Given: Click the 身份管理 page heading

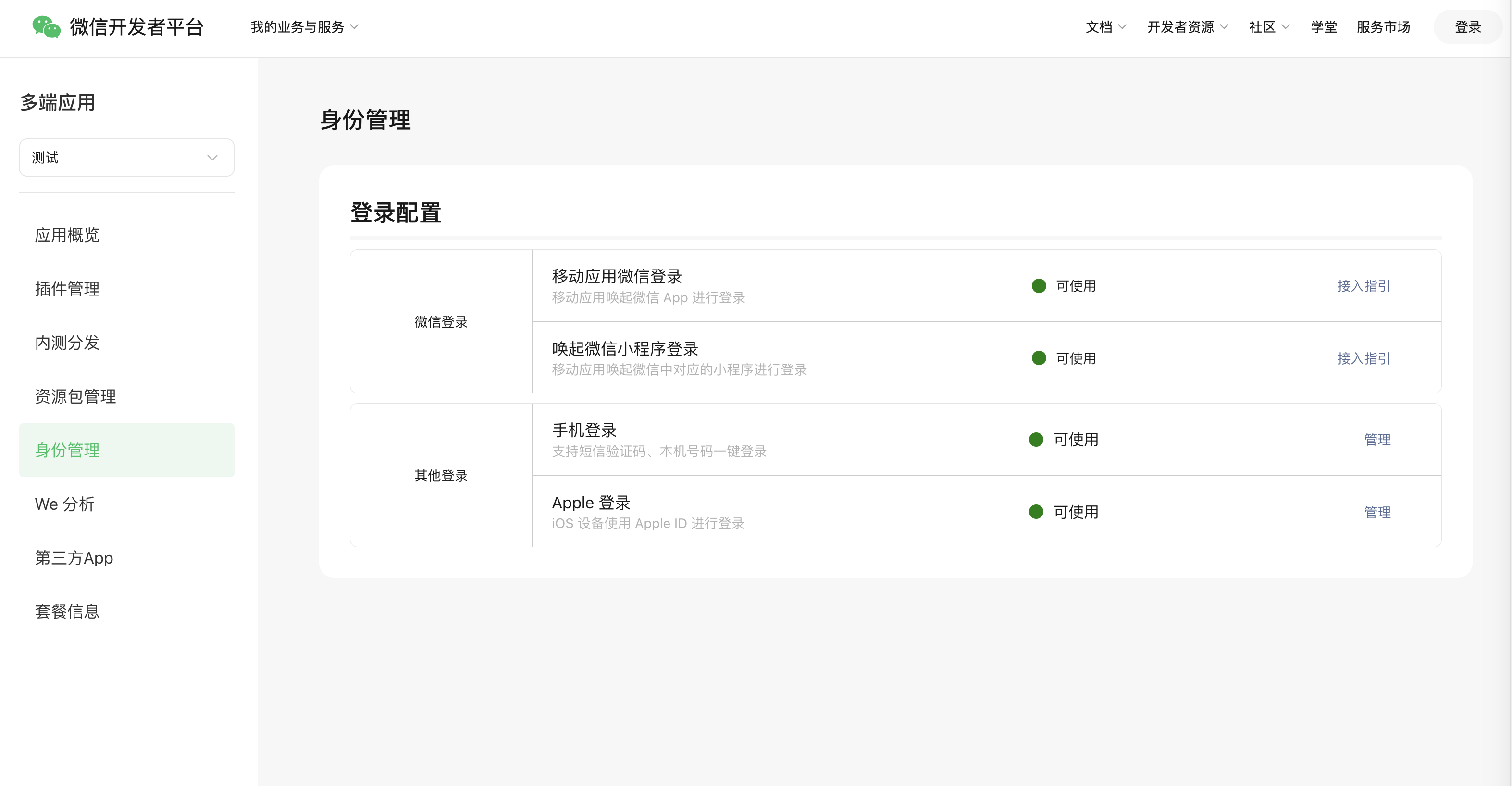Looking at the screenshot, I should tap(365, 120).
